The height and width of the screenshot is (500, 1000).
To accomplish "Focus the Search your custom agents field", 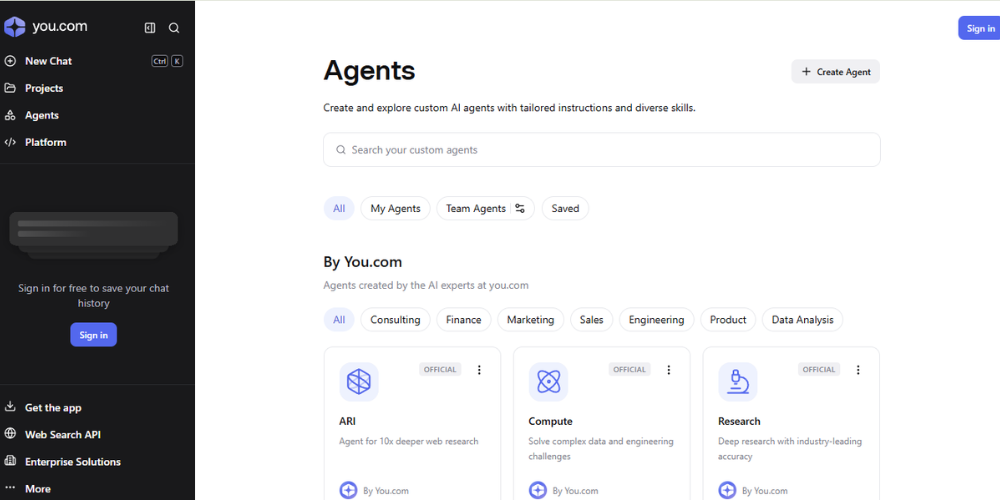I will [x=601, y=150].
